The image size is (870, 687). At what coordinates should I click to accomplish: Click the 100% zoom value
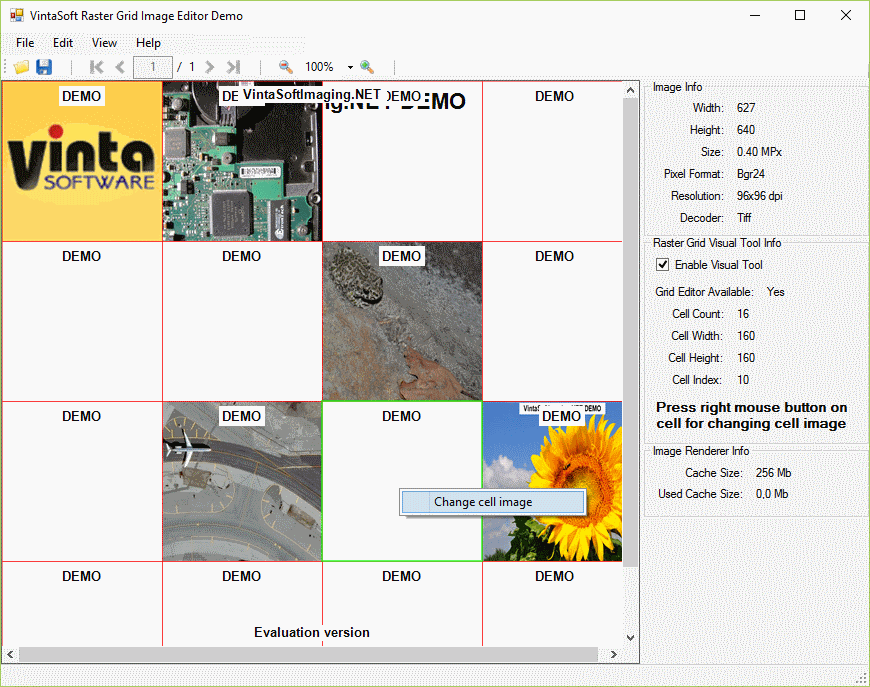[319, 67]
